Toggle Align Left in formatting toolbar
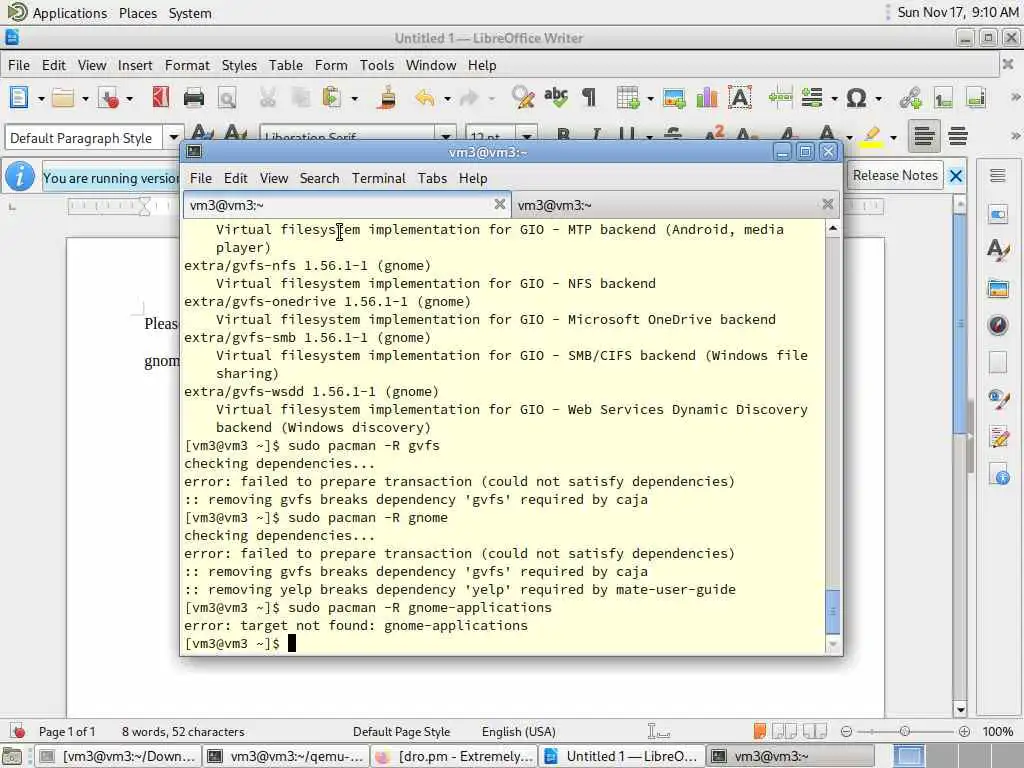The image size is (1024, 768). pos(923,136)
